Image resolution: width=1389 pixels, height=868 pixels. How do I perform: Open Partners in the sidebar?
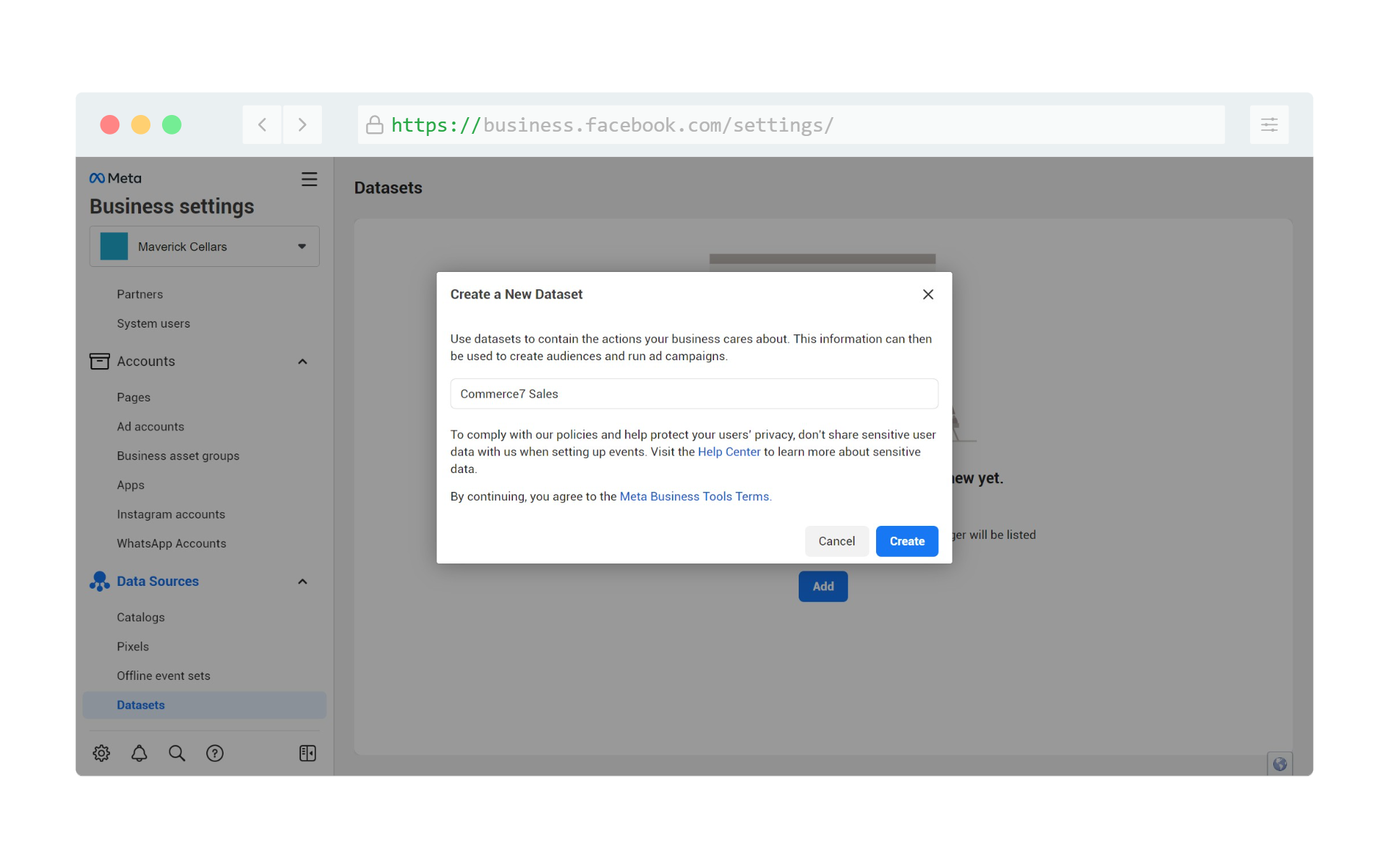(x=140, y=294)
